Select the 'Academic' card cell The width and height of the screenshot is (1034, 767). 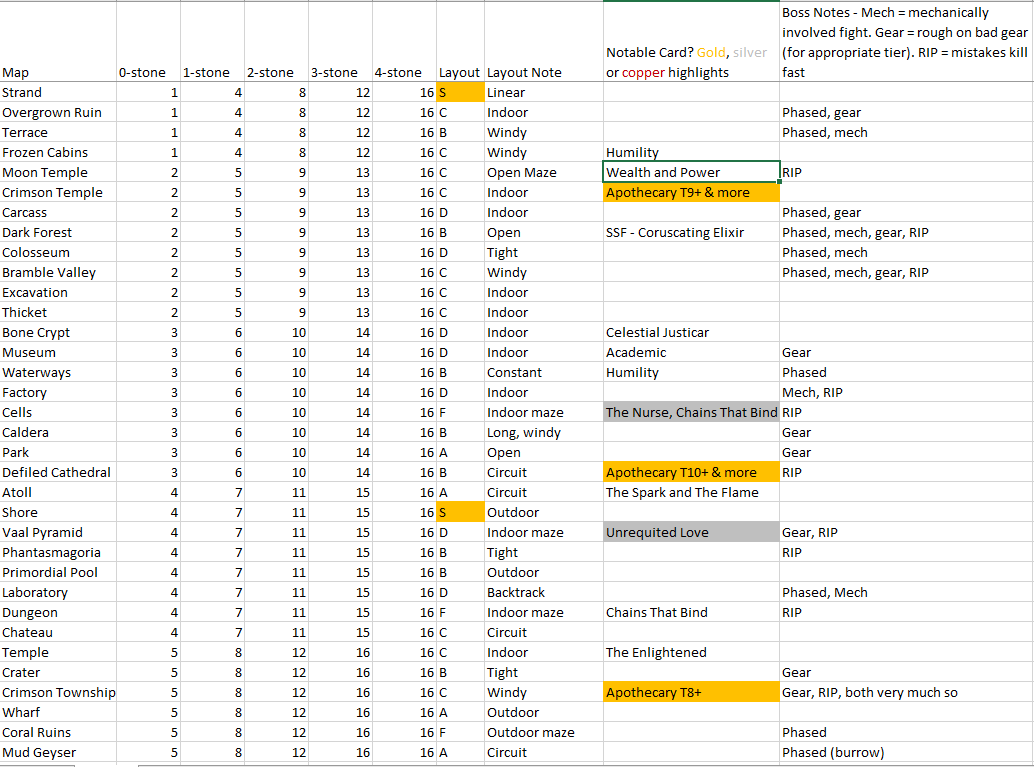[691, 352]
